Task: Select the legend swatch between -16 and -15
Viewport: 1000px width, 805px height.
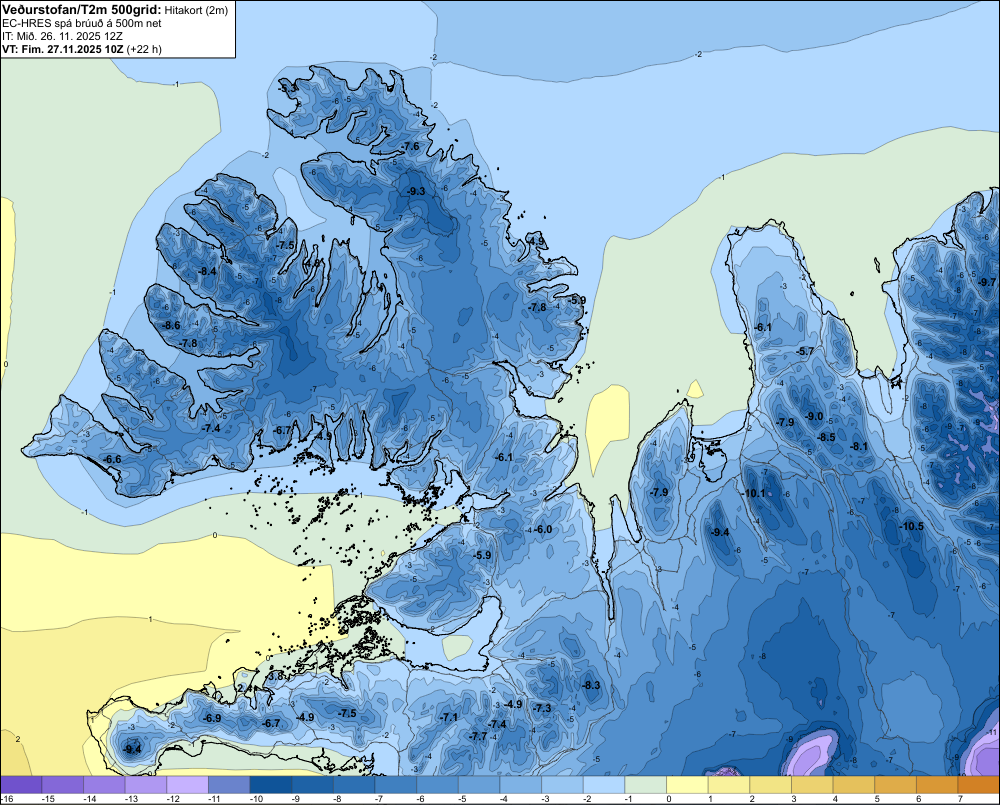Action: point(21,785)
